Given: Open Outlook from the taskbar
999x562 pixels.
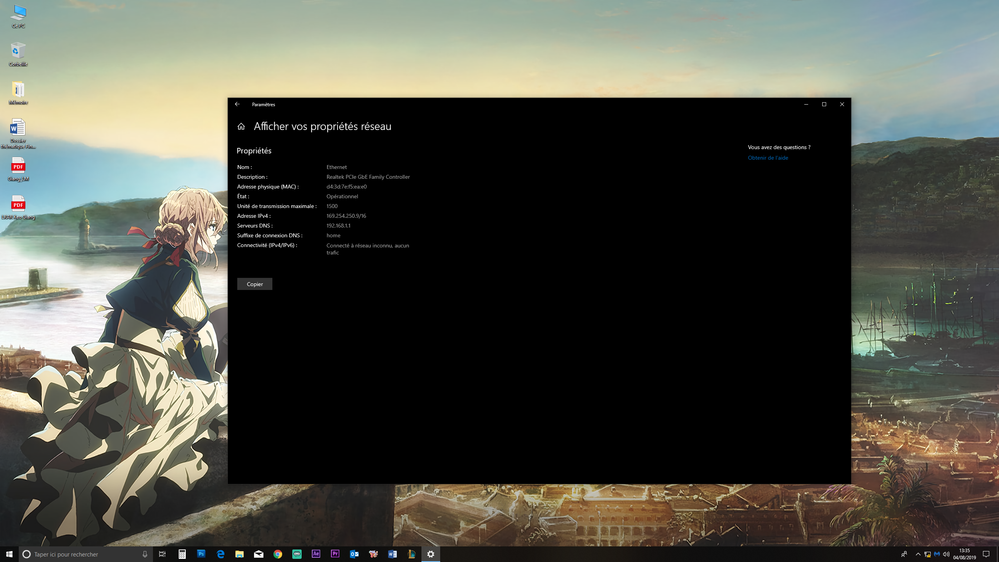Looking at the screenshot, I should 354,554.
